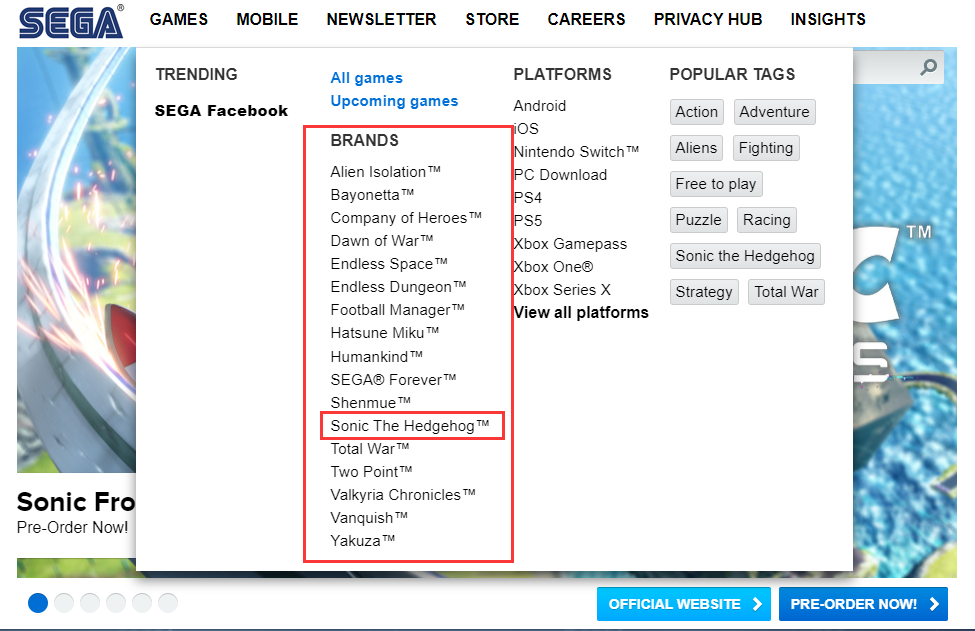
Task: Open the SEGA Facebook trending link
Action: click(221, 111)
